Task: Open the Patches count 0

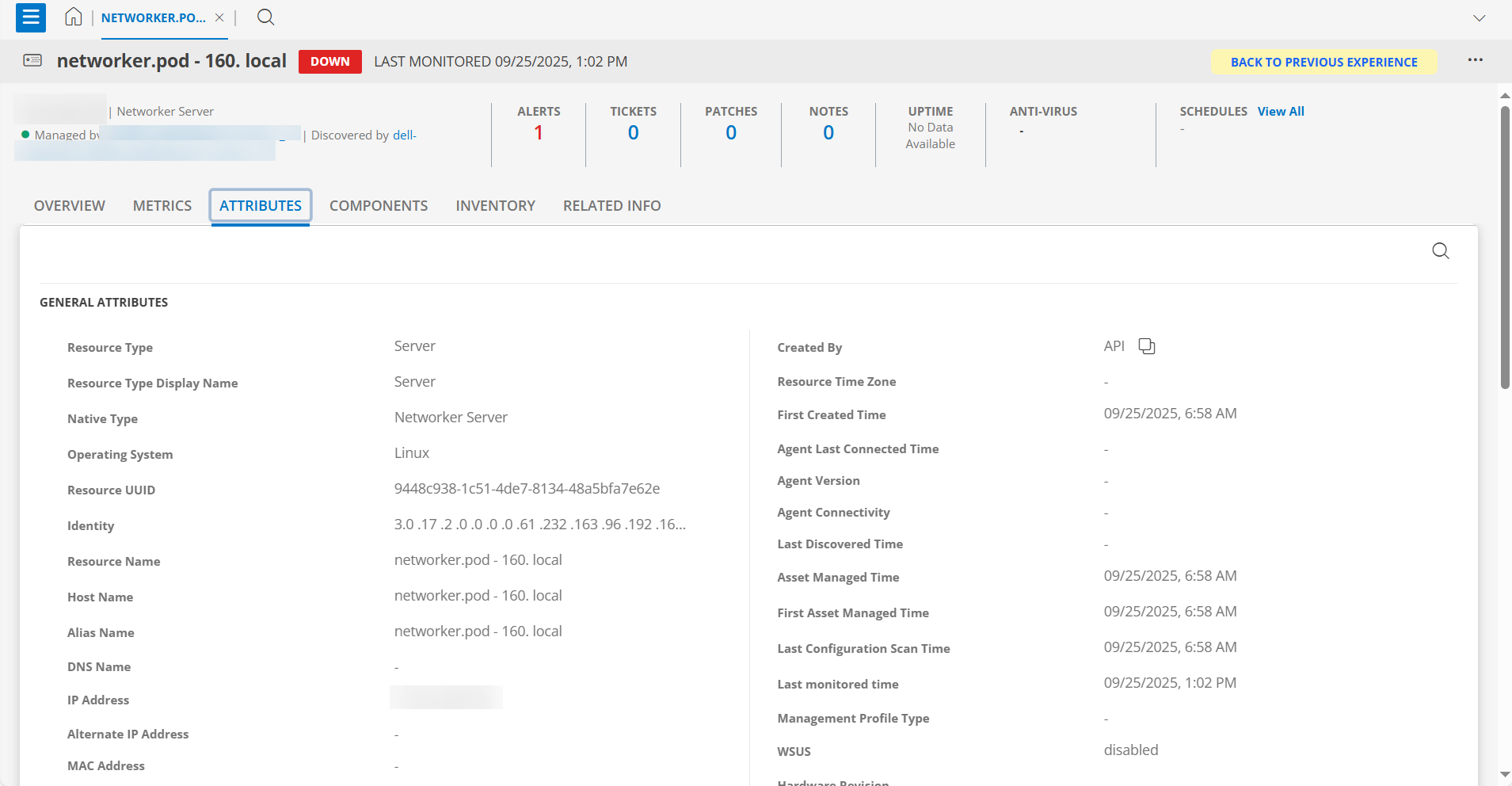Action: 731,132
